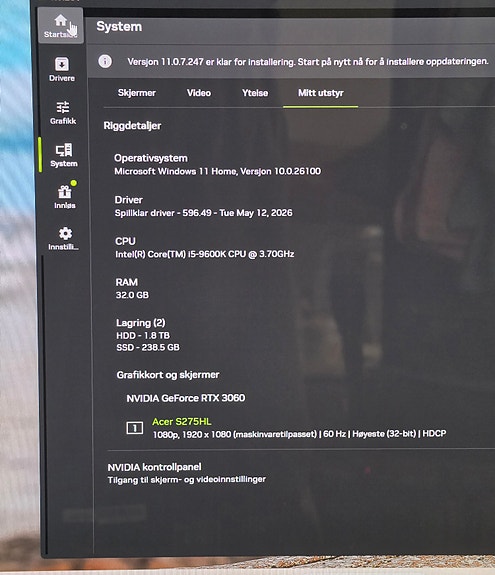Click the version 11.0.7.247 update notice

(308, 62)
